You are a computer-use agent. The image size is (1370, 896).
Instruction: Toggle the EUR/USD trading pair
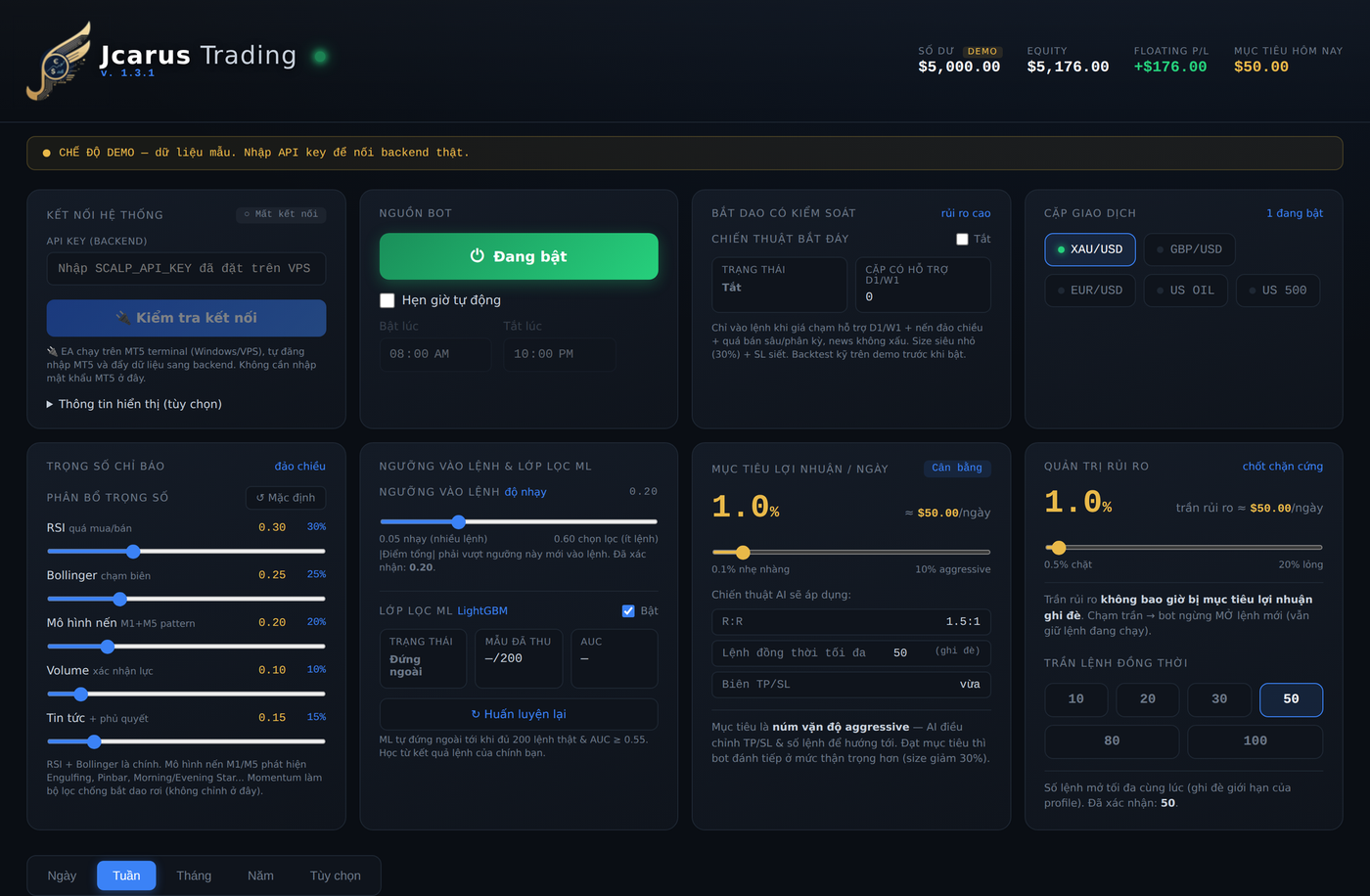(1090, 291)
